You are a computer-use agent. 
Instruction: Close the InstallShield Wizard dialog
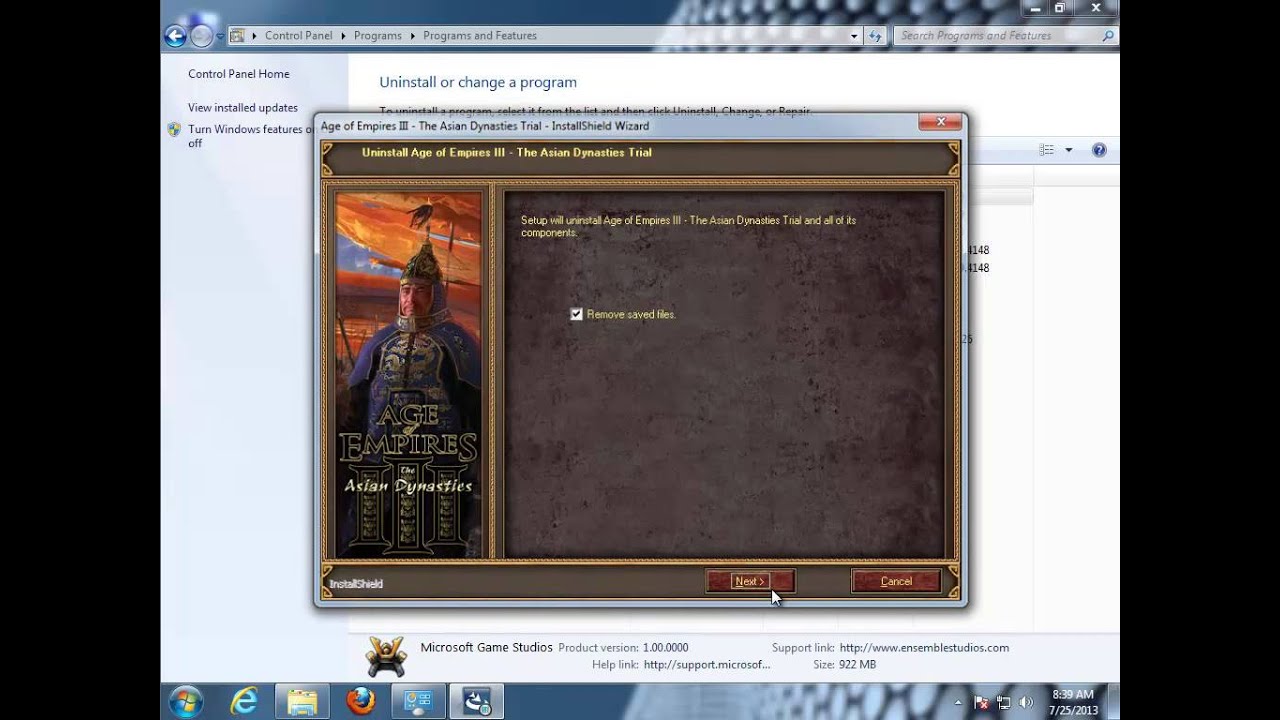[940, 122]
